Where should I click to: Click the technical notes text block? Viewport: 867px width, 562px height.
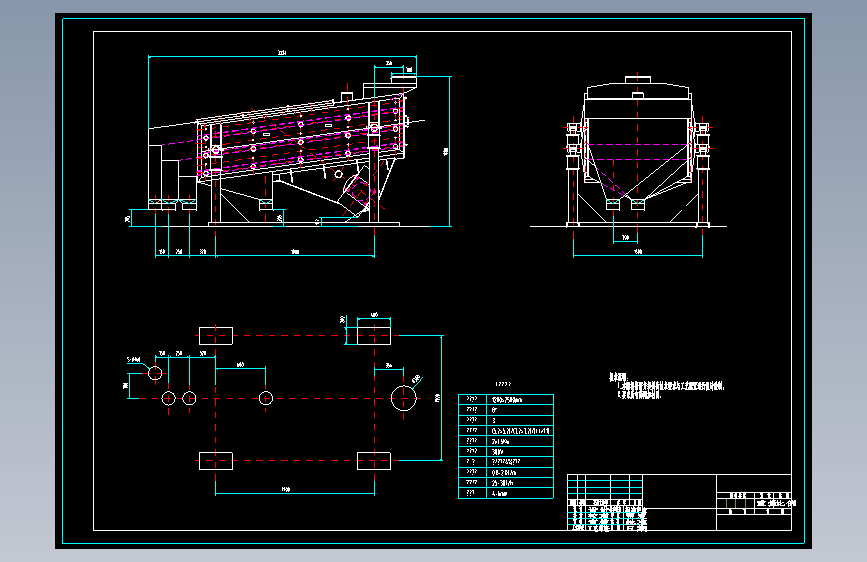pyautogui.click(x=666, y=386)
